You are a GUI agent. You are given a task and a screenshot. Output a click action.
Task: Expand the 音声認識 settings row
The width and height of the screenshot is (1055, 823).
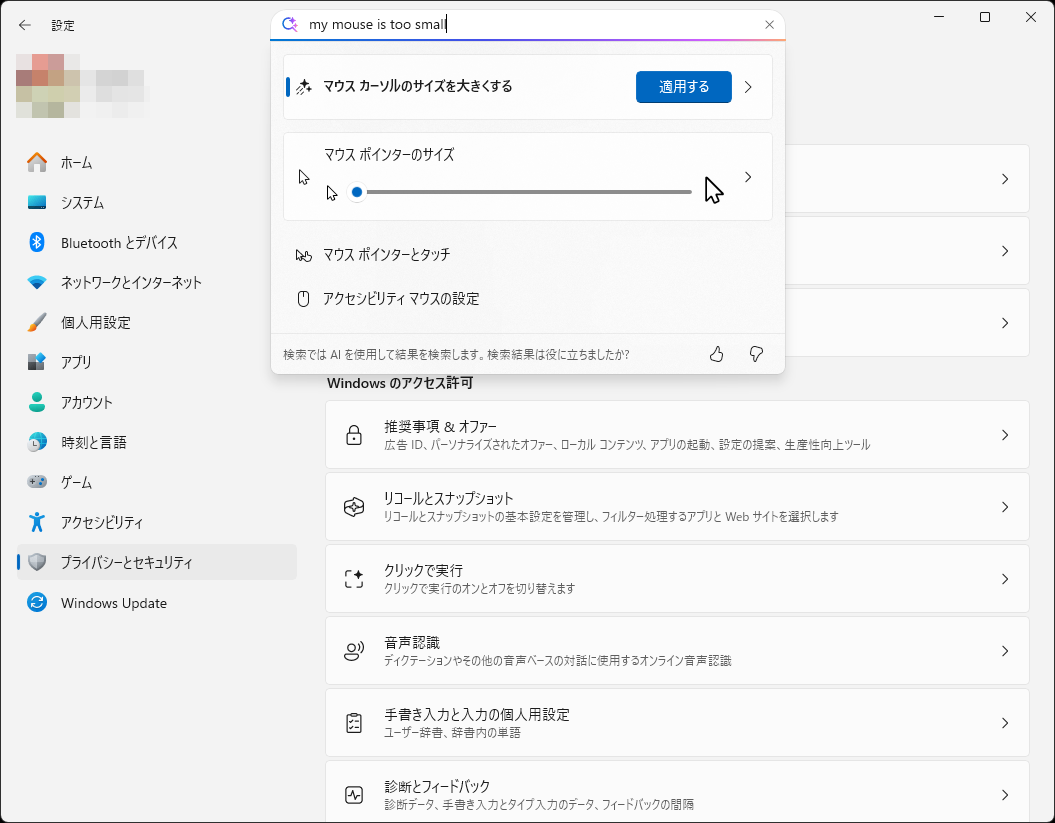tap(1004, 651)
